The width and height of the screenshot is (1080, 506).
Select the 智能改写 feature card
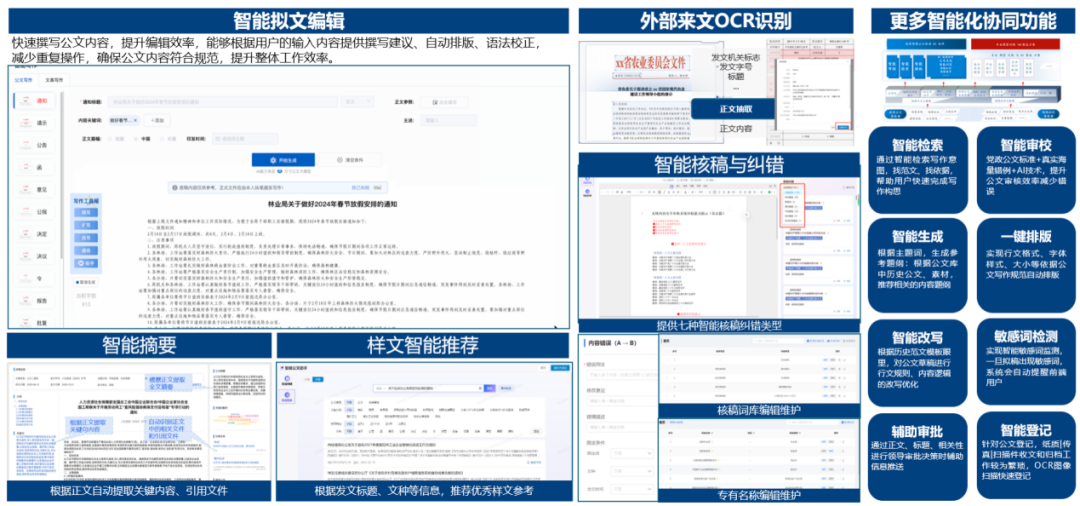pyautogui.click(x=918, y=362)
